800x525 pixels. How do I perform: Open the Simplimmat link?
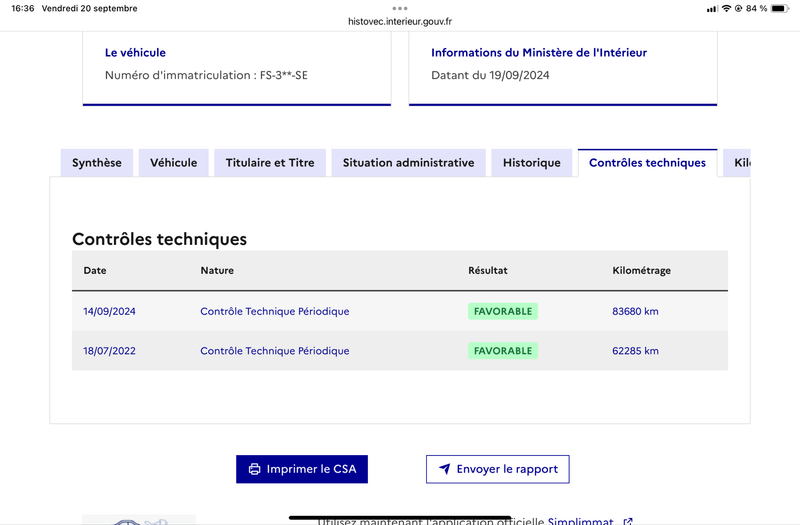(580, 521)
